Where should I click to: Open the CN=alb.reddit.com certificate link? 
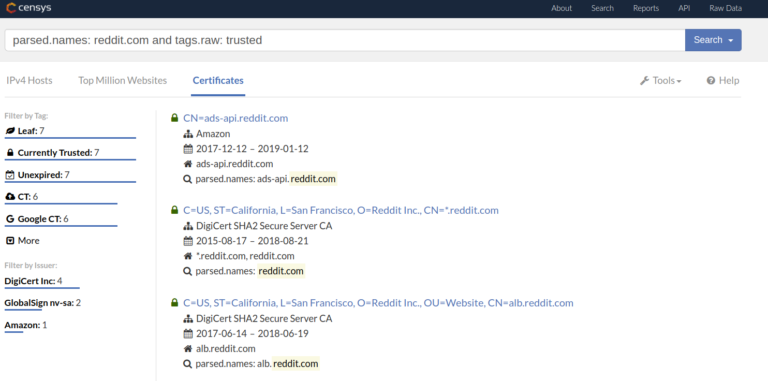pyautogui.click(x=378, y=303)
